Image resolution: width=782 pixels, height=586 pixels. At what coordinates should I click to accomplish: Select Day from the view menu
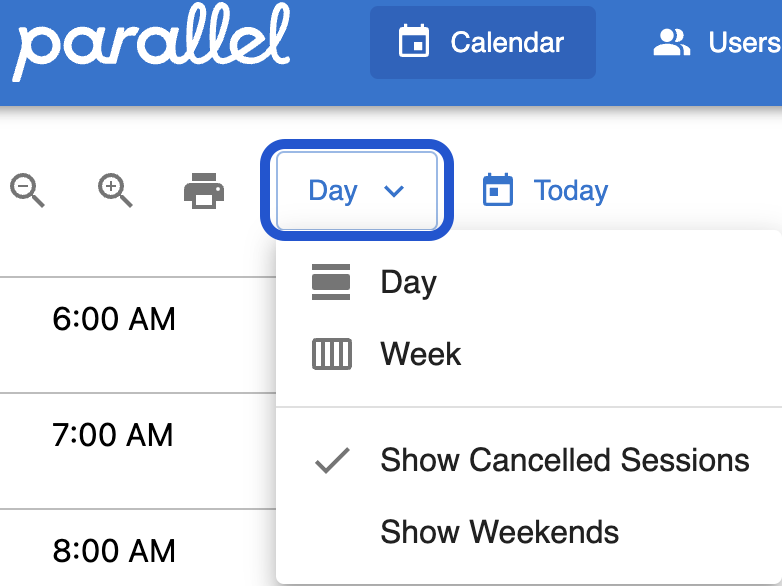pyautogui.click(x=408, y=282)
